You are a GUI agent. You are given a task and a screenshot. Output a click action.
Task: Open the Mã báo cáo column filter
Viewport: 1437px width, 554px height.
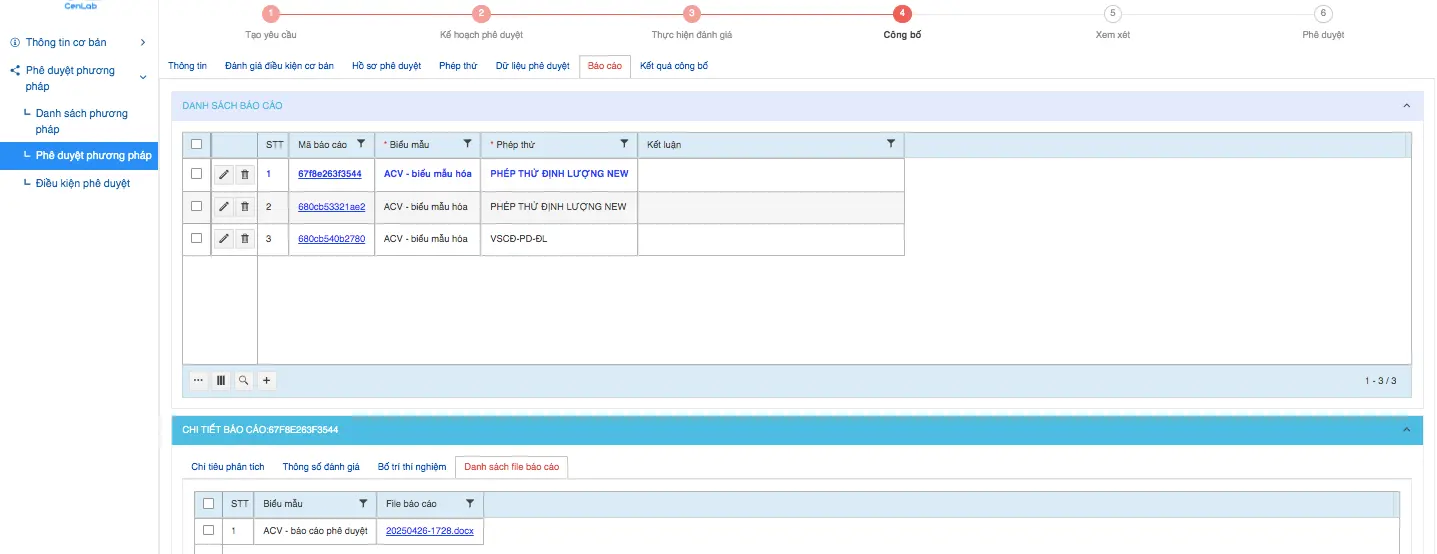pos(361,144)
